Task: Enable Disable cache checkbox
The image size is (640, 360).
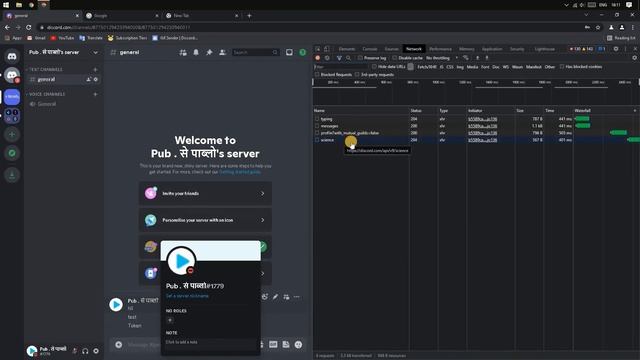Action: coord(394,58)
